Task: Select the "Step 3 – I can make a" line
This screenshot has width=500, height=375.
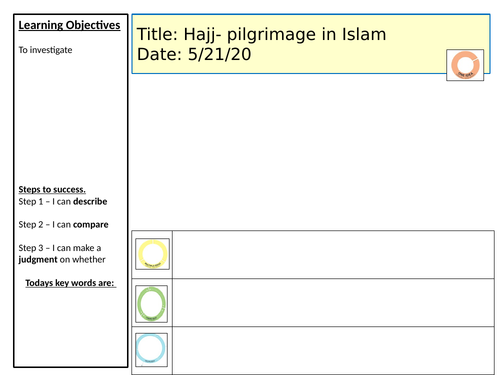Action: 60,248
